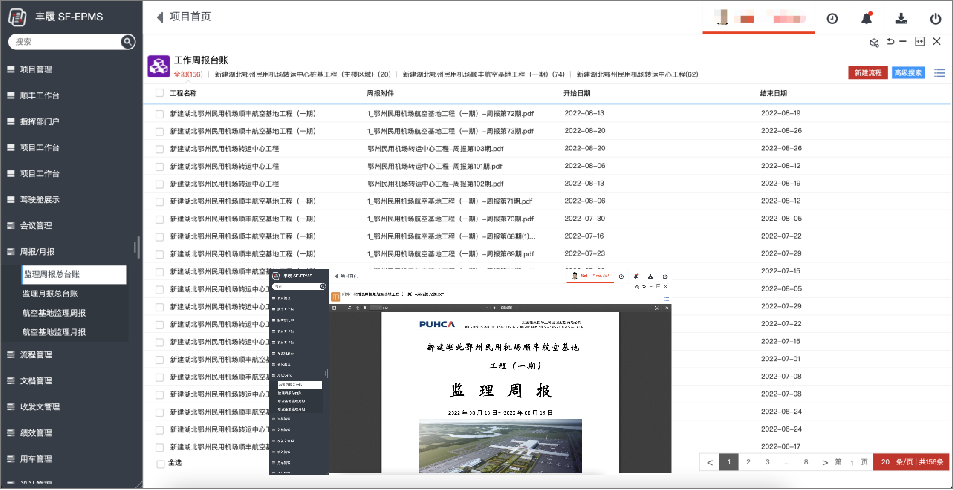The image size is (953, 490).
Task: Check the header select-all checkbox beside 工程名称
Action: point(159,93)
